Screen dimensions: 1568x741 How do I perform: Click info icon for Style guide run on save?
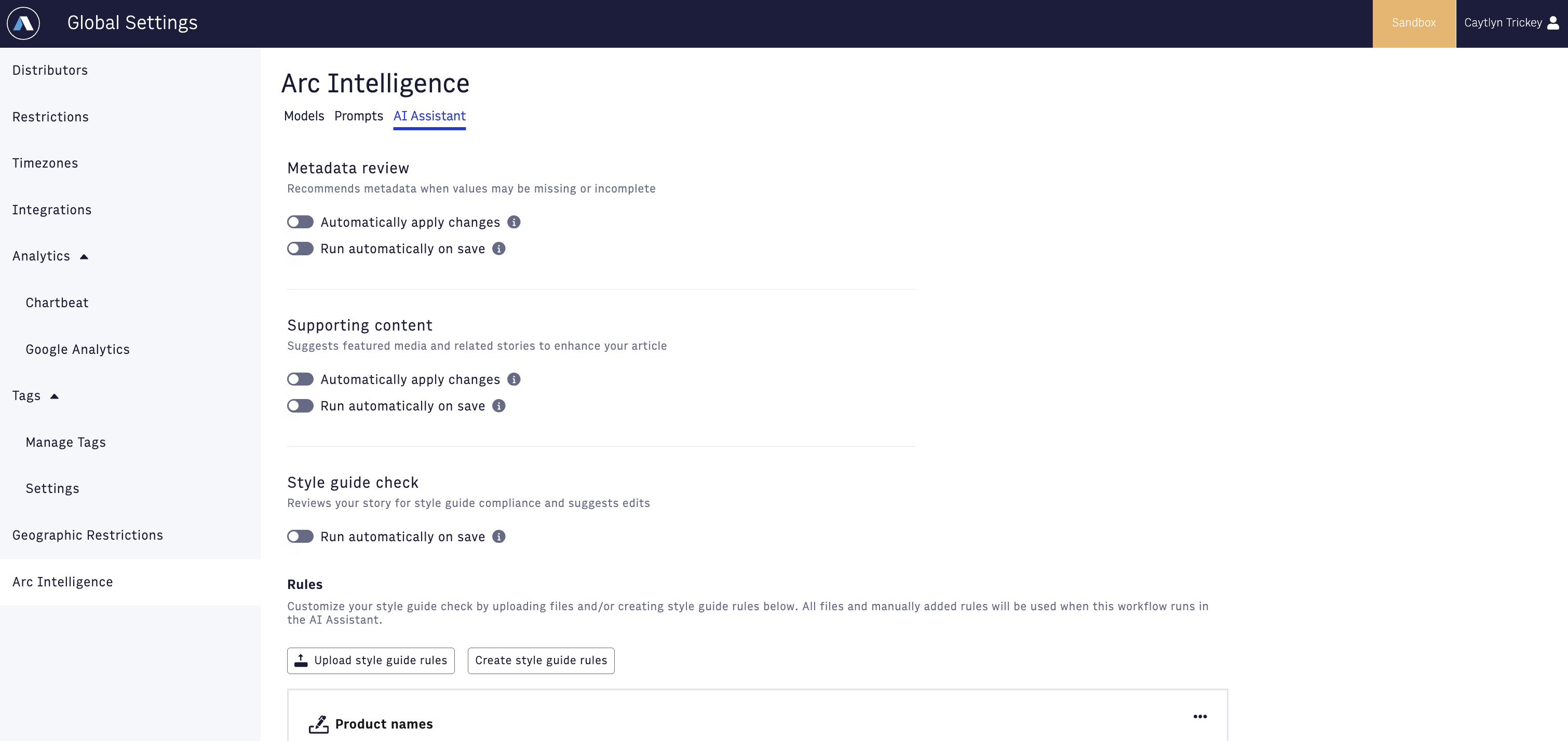click(498, 537)
